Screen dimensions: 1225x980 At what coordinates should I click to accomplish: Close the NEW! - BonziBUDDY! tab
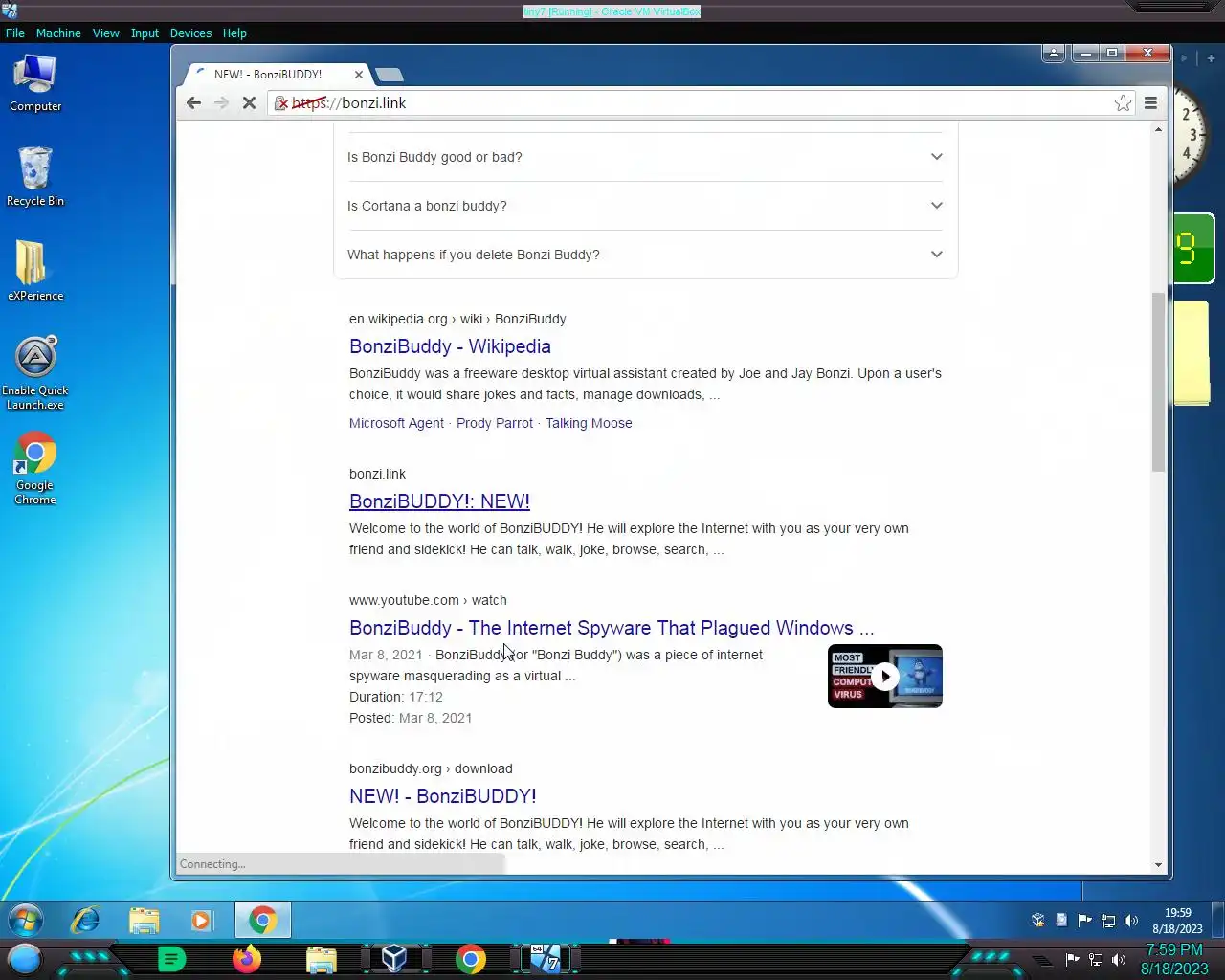[x=359, y=74]
